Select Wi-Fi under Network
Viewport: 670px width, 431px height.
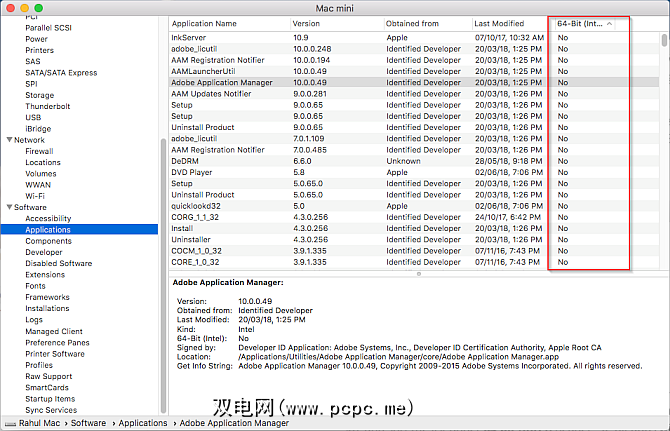pyautogui.click(x=35, y=196)
